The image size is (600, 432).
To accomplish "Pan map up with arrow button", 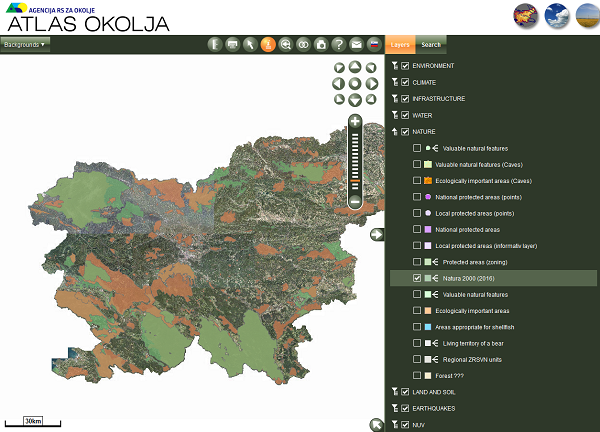I will (355, 67).
